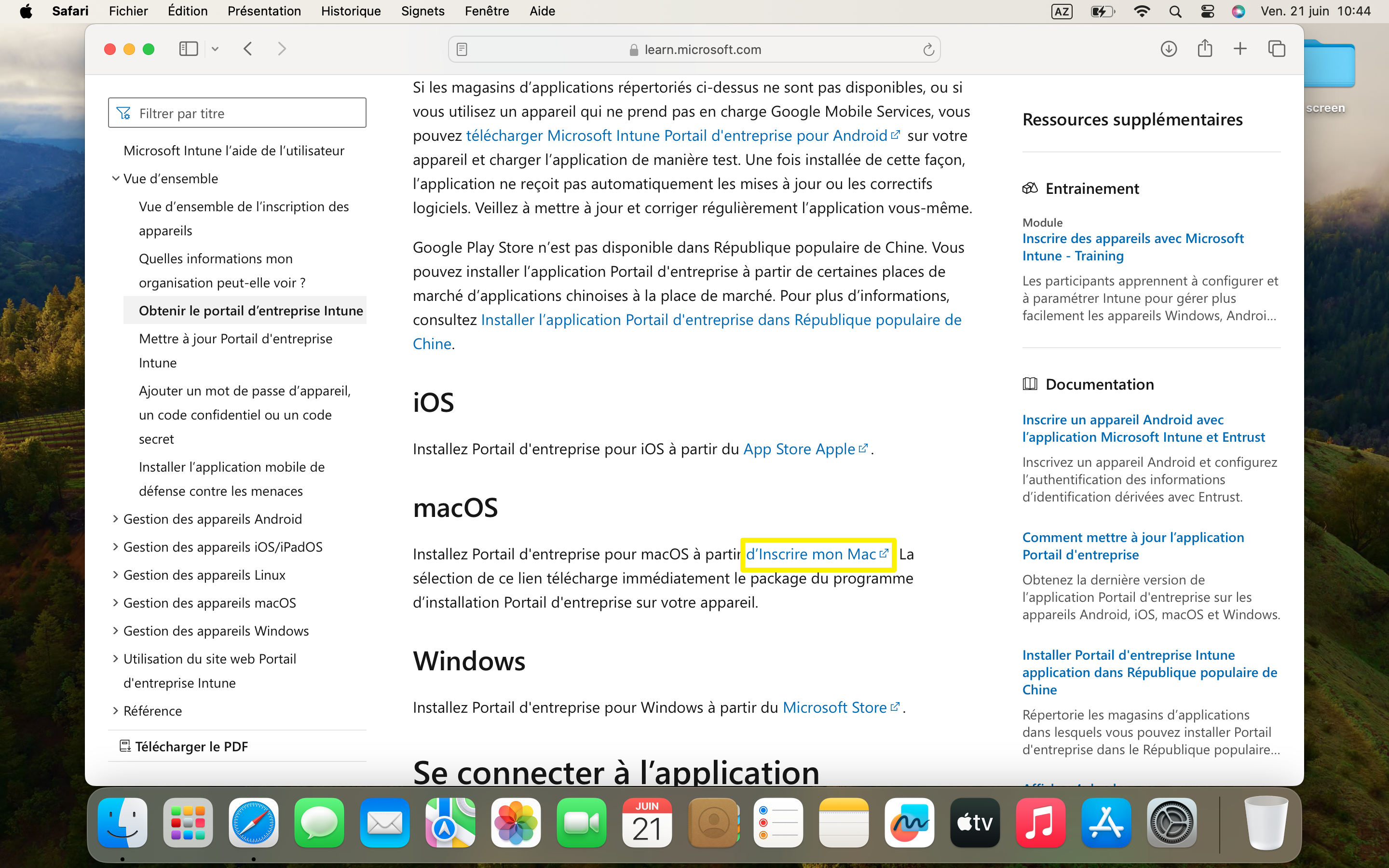The width and height of the screenshot is (1389, 868).
Task: Open Quelles informations mon organisation peut-elle voir
Action: click(222, 271)
